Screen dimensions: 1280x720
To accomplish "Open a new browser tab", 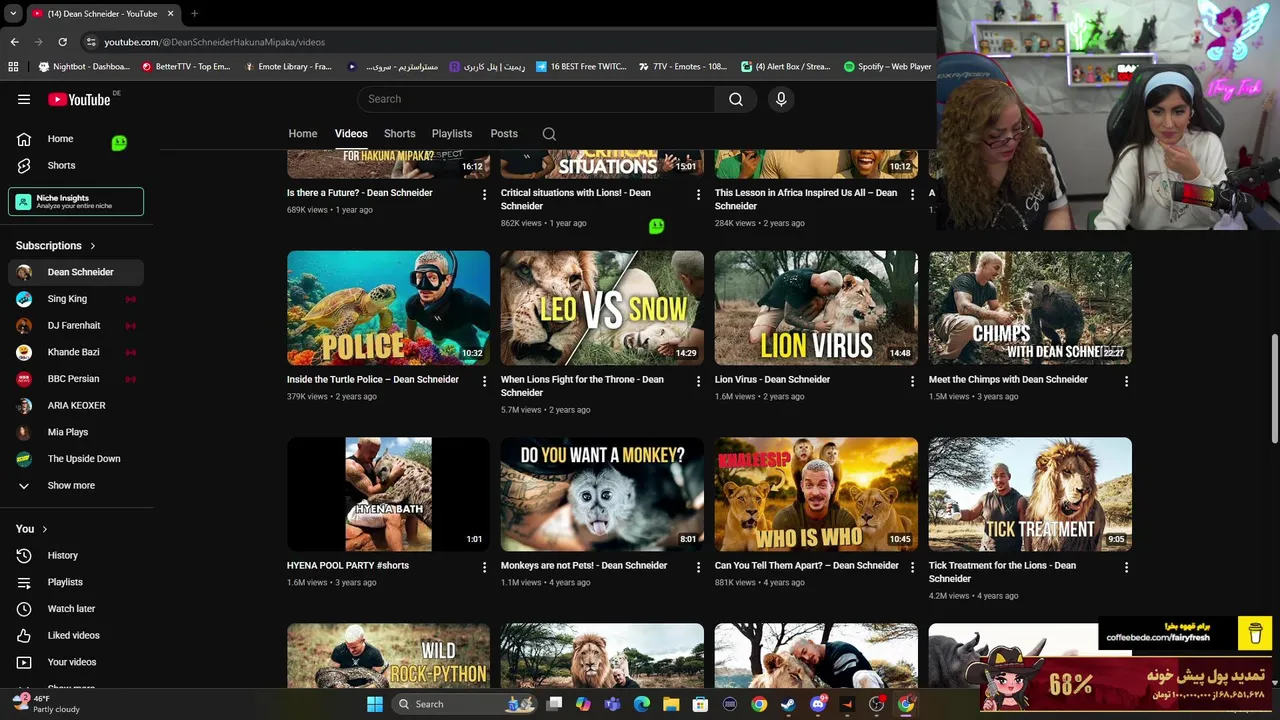I will (x=194, y=14).
